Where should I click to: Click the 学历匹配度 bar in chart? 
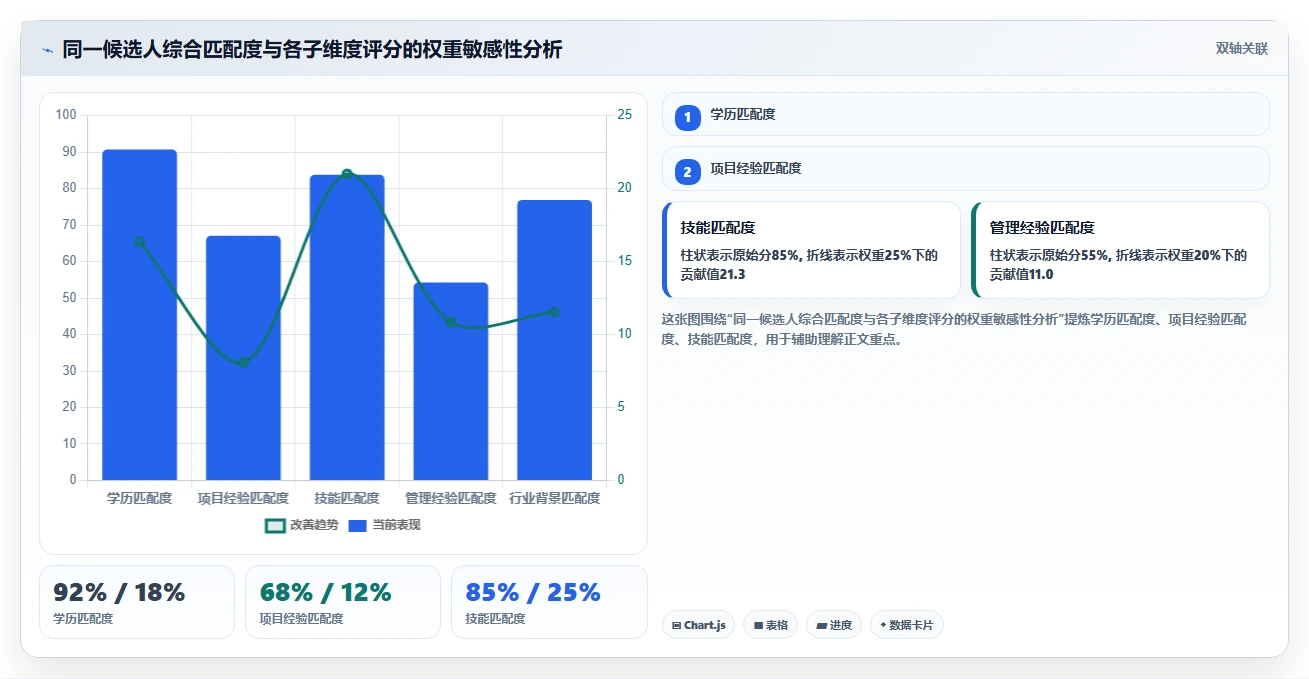(140, 315)
